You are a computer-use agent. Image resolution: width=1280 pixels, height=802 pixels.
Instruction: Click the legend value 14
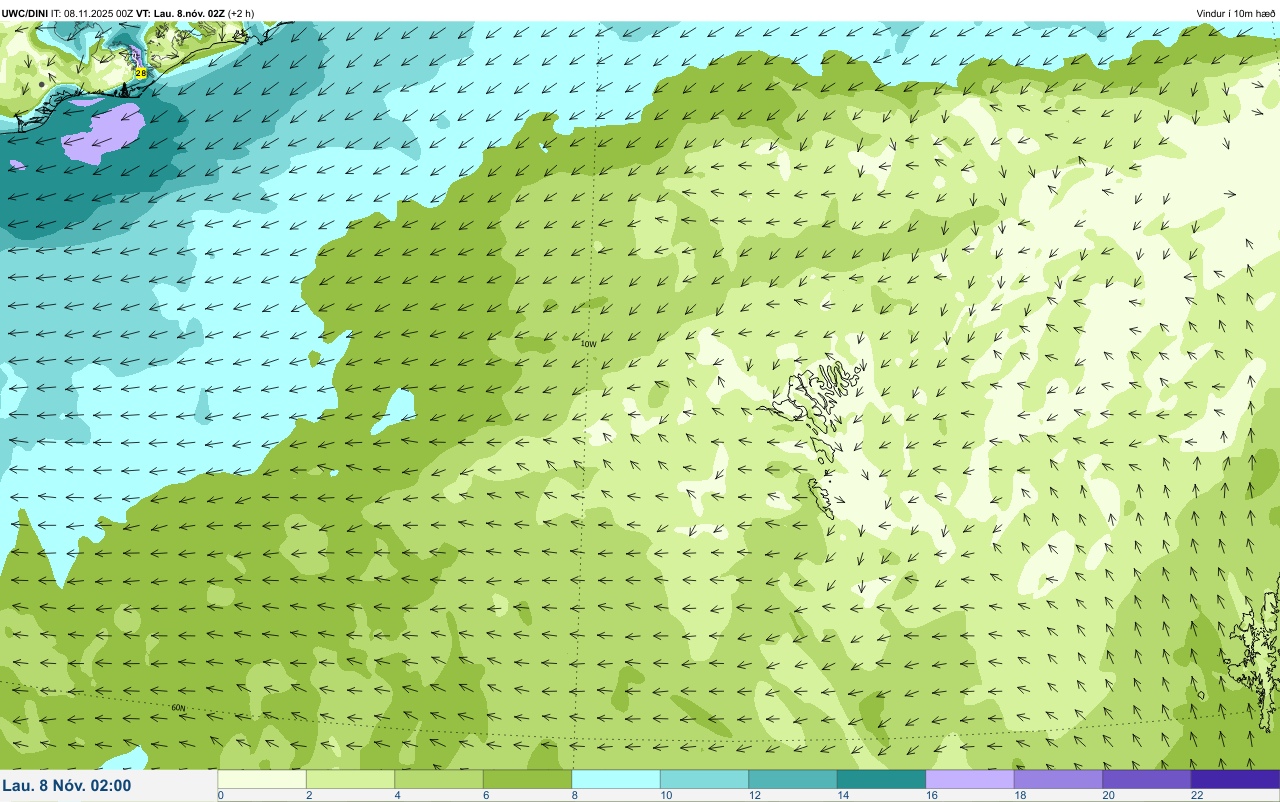[x=842, y=796]
